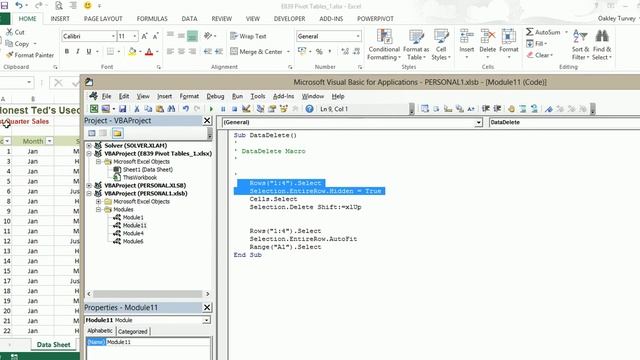The image size is (640, 360).
Task: Click Clear in Editing group
Action: (x=540, y=55)
